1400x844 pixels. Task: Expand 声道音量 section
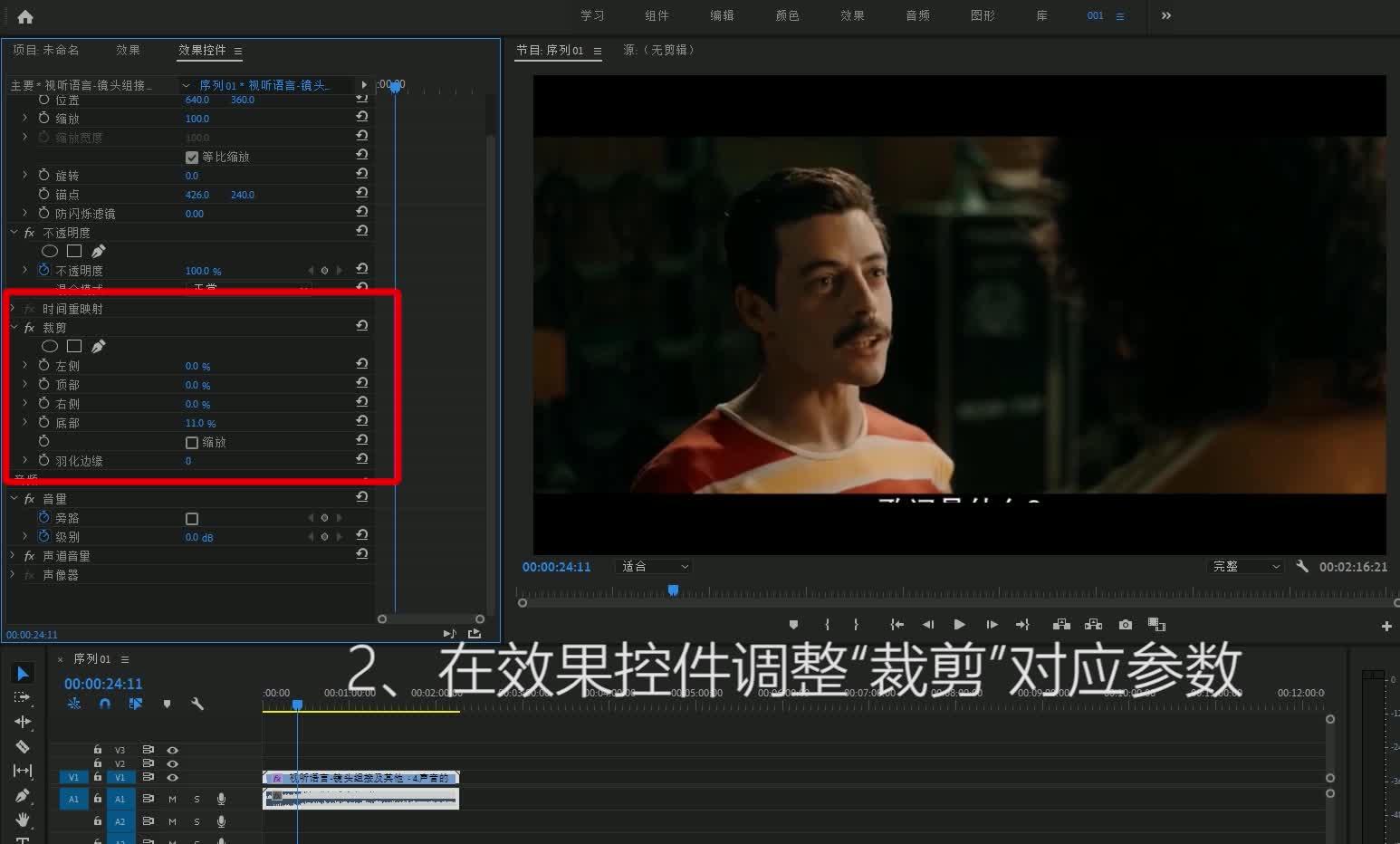tap(14, 555)
